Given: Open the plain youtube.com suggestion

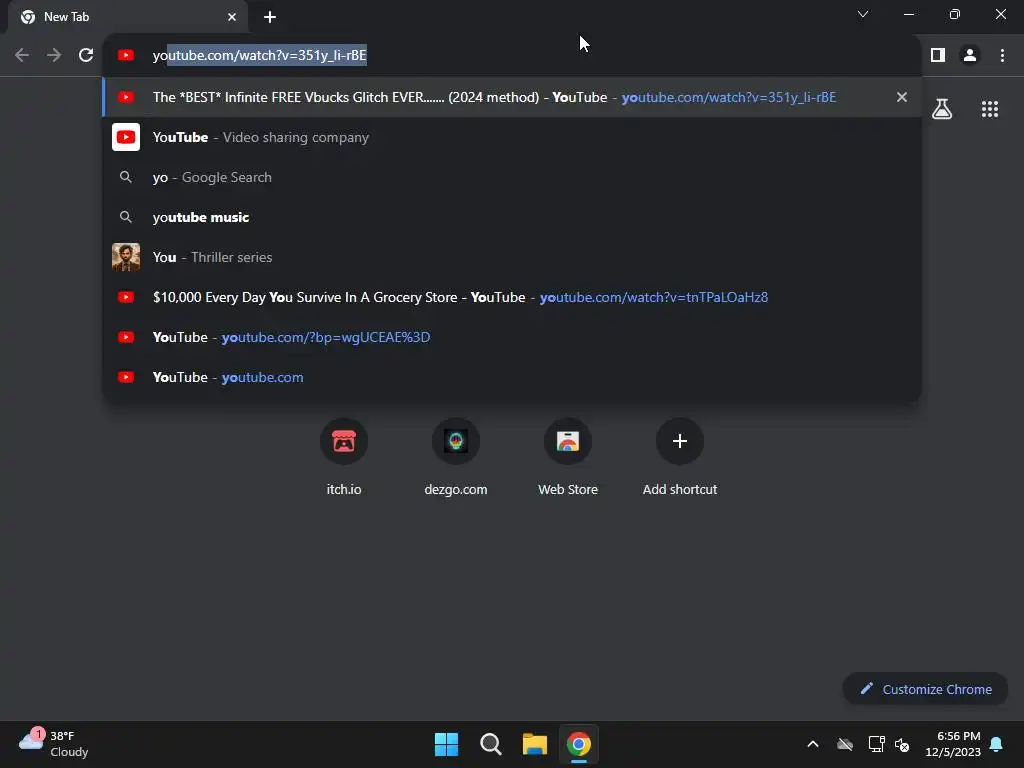Looking at the screenshot, I should 512,377.
